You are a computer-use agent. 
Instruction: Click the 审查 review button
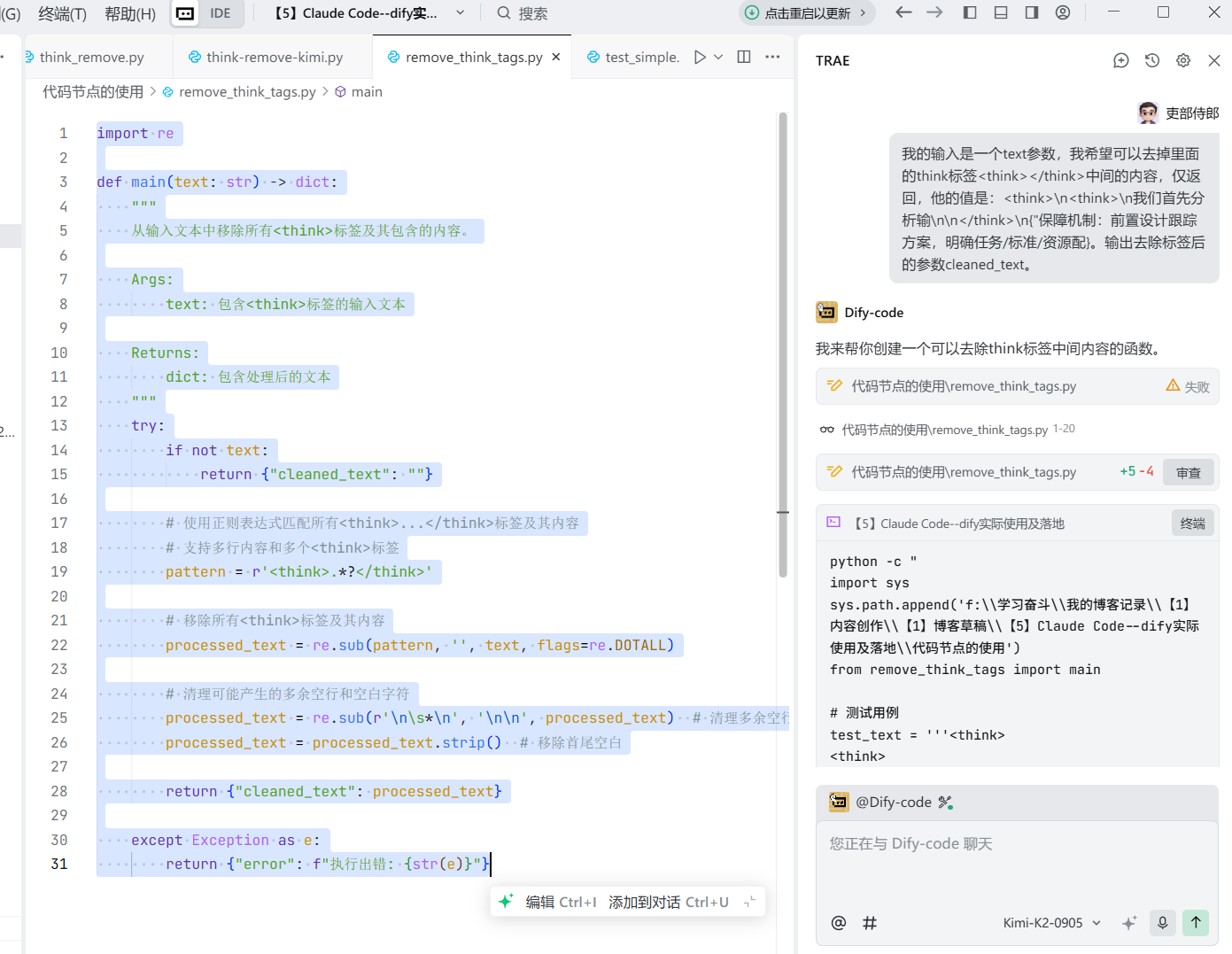click(1188, 473)
